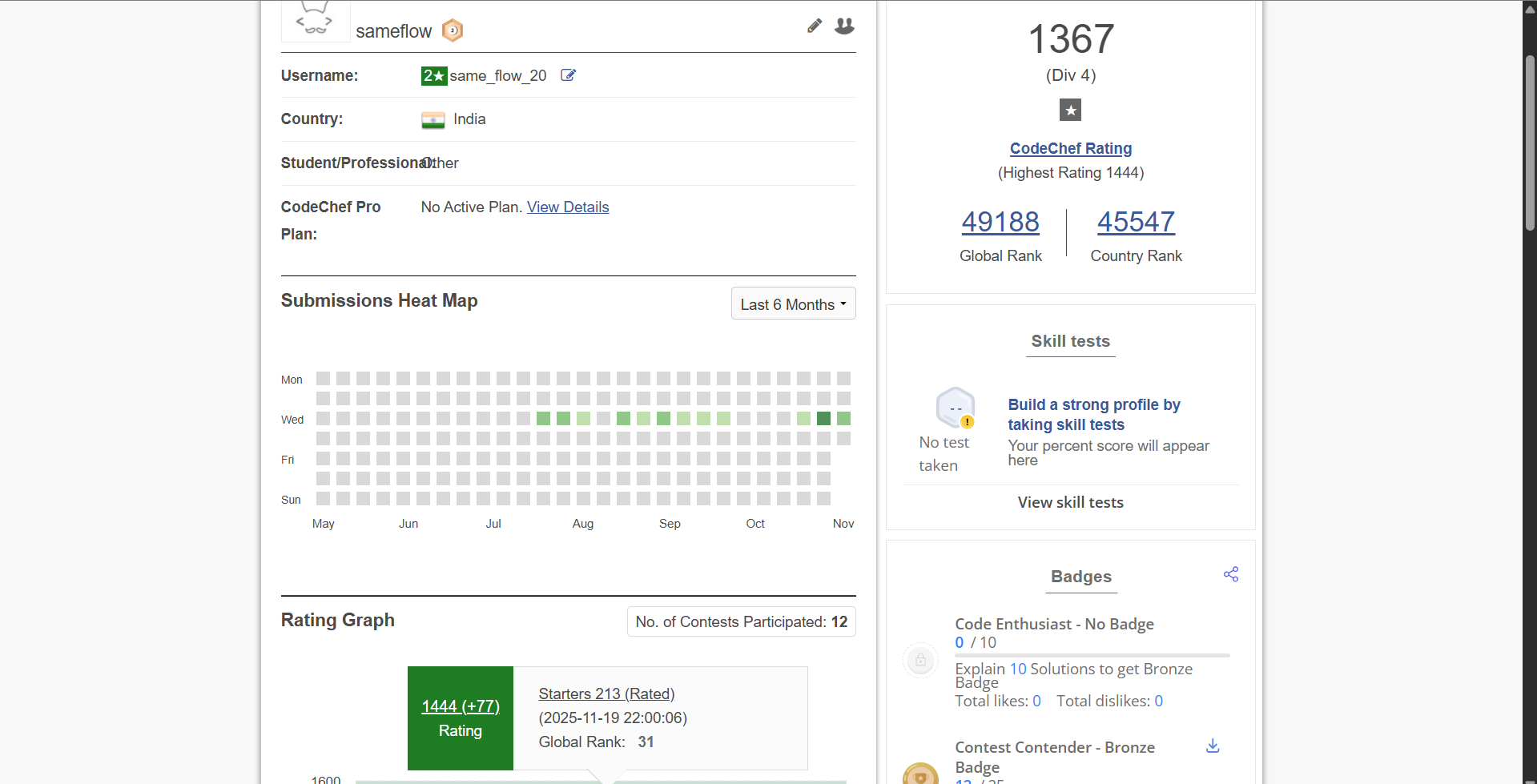Select the Skill tests heading tab

pyautogui.click(x=1071, y=341)
